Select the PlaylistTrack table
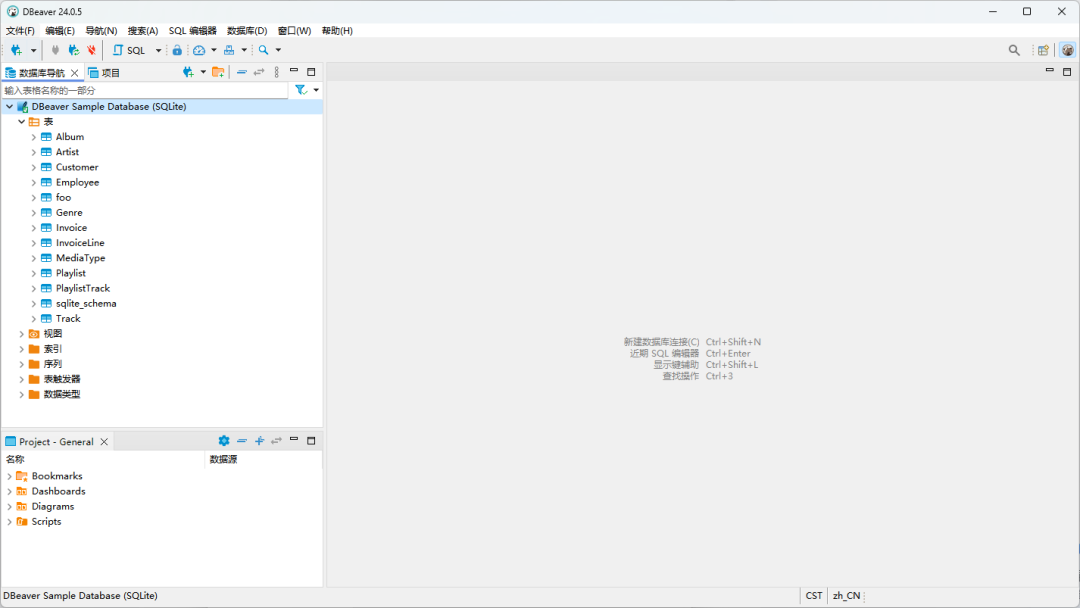 click(83, 289)
